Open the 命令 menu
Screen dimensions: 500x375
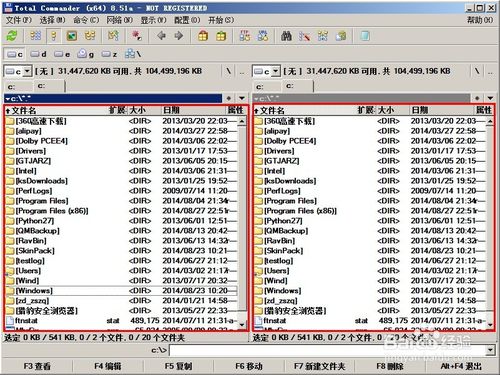[86, 20]
